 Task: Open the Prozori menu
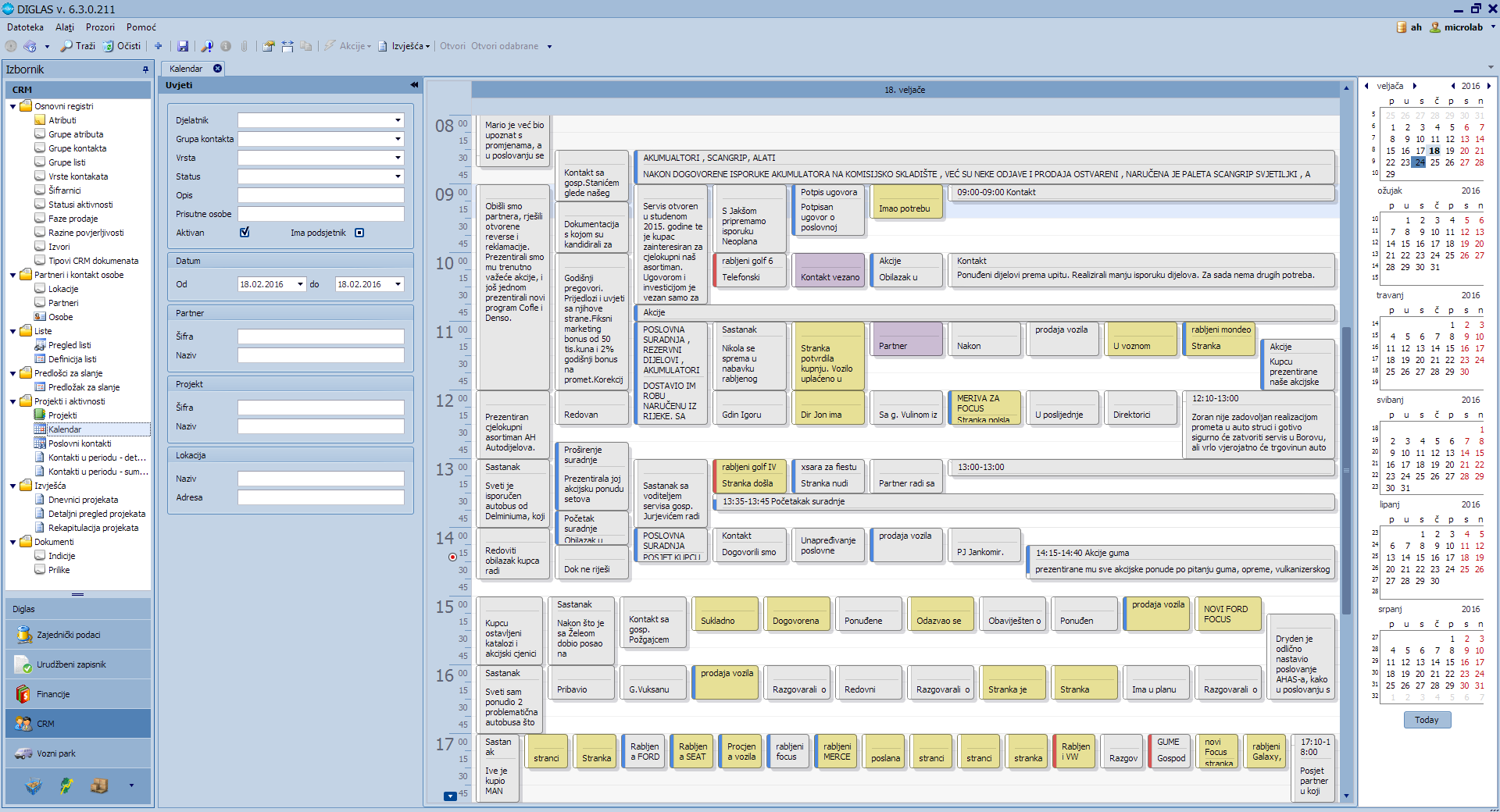100,27
